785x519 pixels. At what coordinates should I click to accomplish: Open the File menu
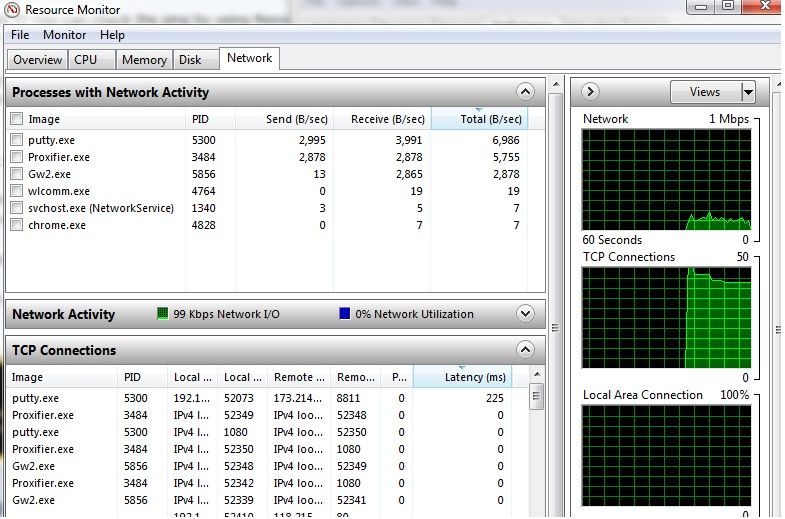[x=20, y=35]
